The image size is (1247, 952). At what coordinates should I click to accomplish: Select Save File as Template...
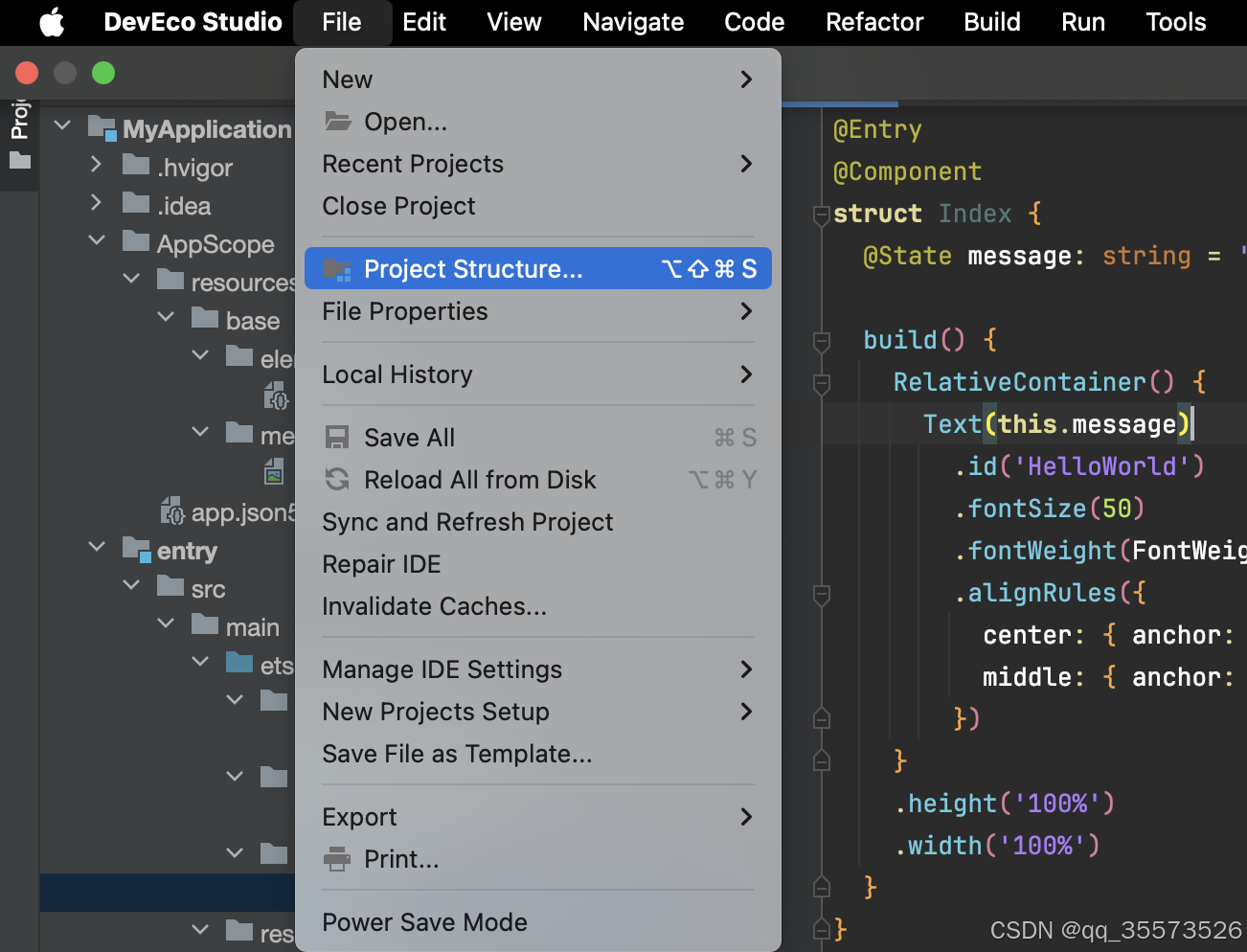[538, 754]
